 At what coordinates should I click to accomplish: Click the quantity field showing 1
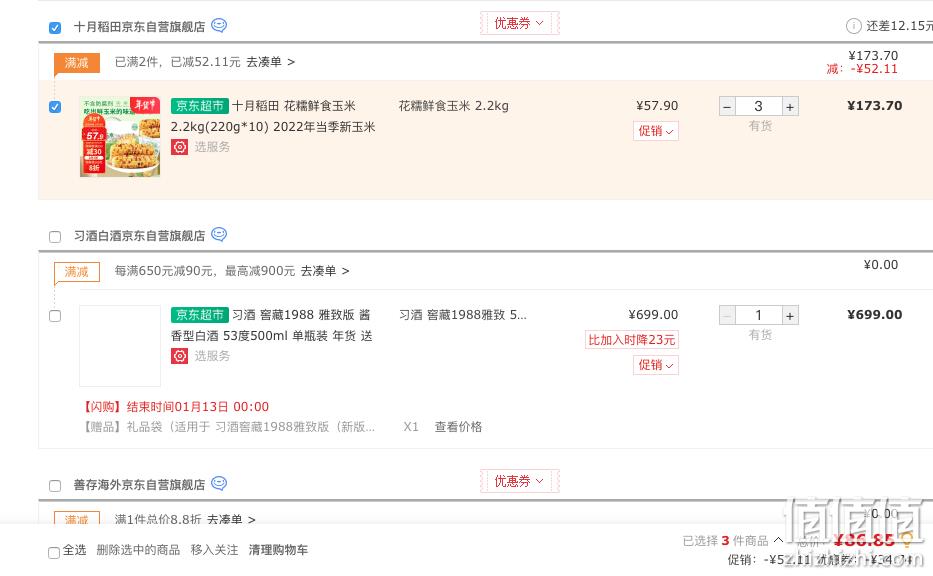pyautogui.click(x=759, y=315)
